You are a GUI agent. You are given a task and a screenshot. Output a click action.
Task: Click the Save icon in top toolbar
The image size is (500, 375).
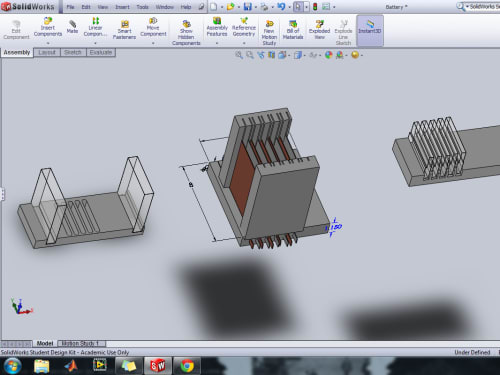(x=247, y=7)
